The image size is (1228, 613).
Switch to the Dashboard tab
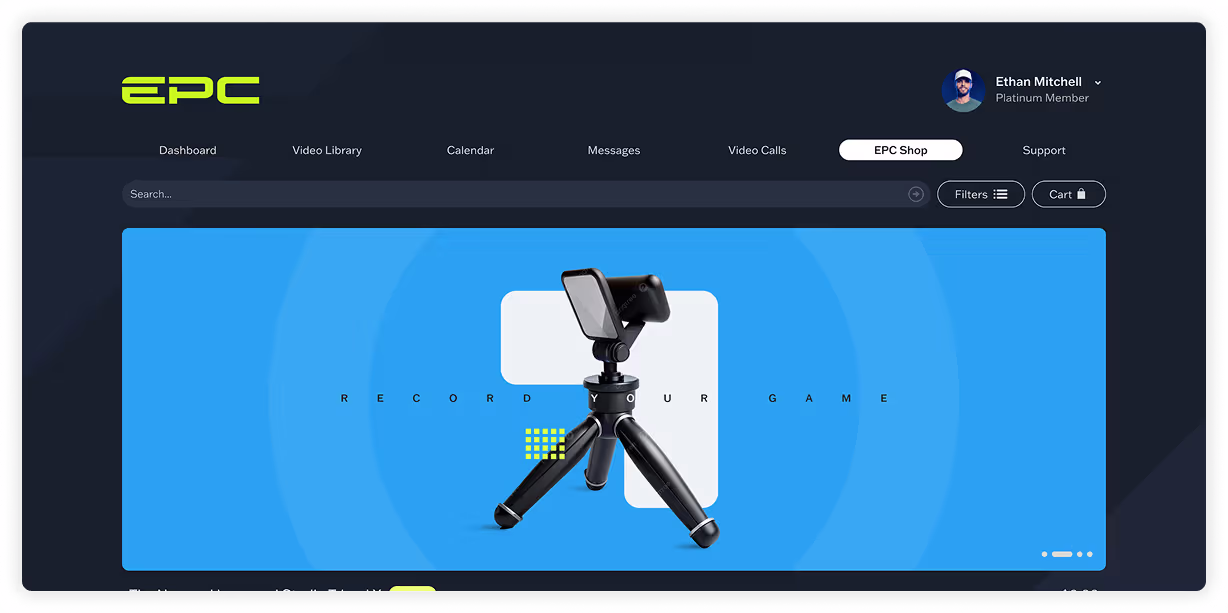[187, 150]
